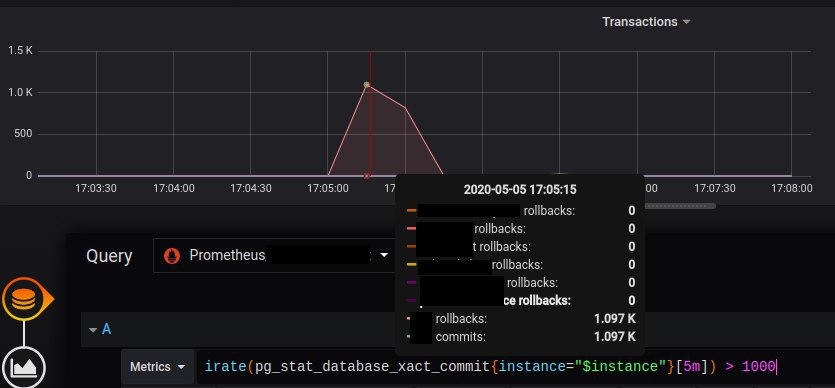
Task: Click the Prometheus data source logo icon
Action: tap(172, 256)
